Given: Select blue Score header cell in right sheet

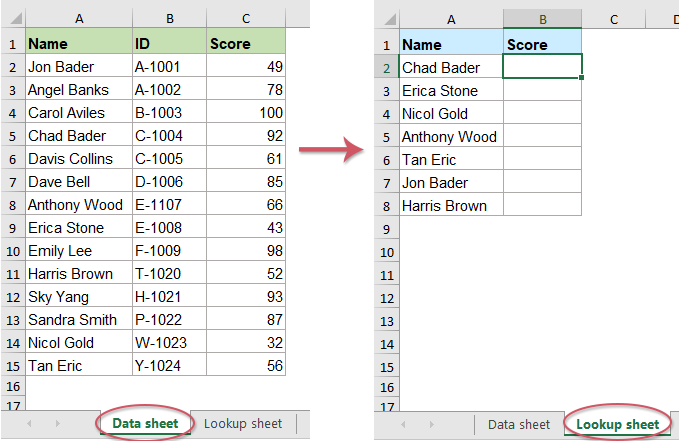Looking at the screenshot, I should (542, 44).
